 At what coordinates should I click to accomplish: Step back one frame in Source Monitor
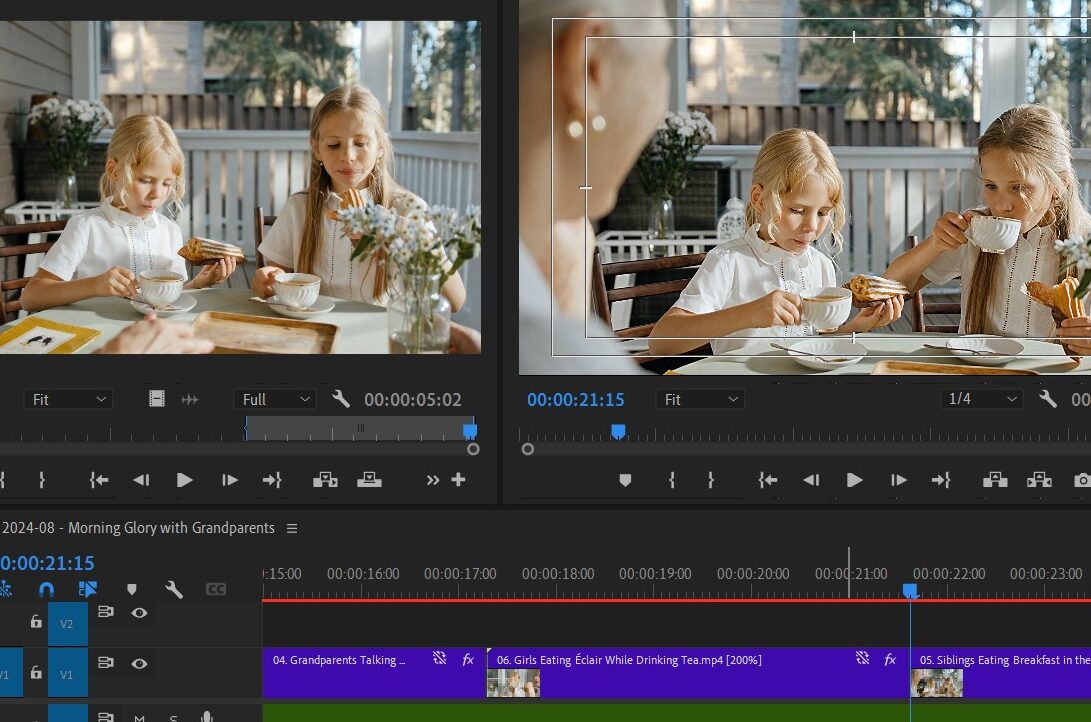coord(141,480)
